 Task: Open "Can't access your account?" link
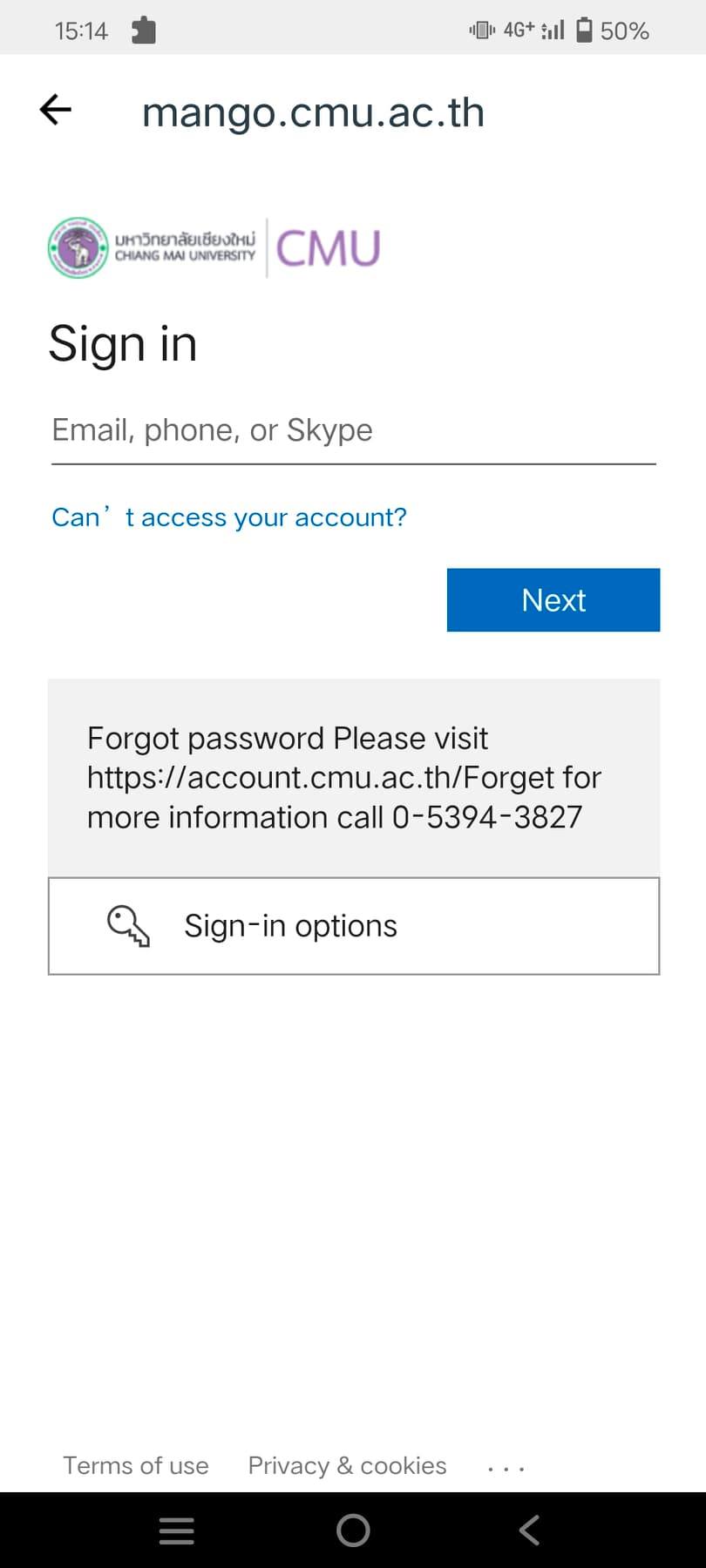(229, 517)
